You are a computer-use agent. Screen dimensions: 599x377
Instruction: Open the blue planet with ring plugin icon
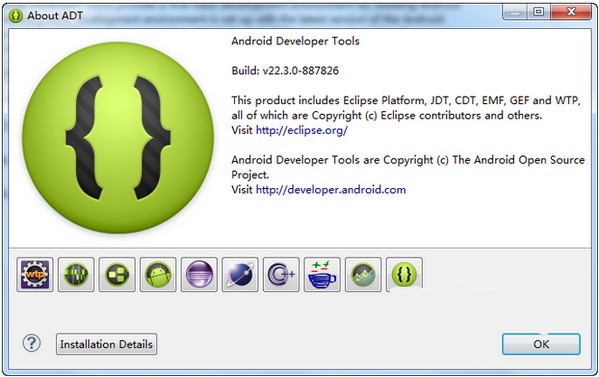coord(240,275)
